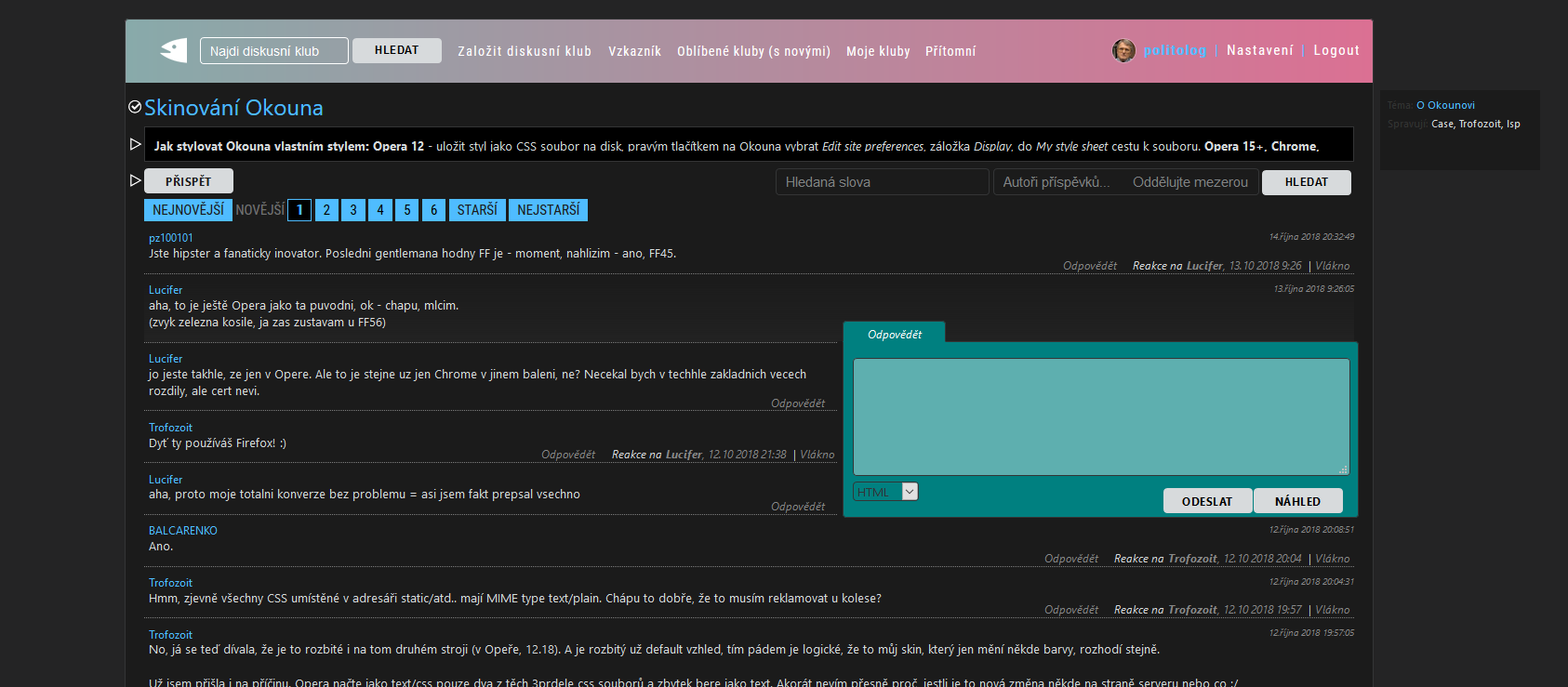Expand the club description header triangle
Viewport: 1568px width, 687px height.
coord(136,144)
